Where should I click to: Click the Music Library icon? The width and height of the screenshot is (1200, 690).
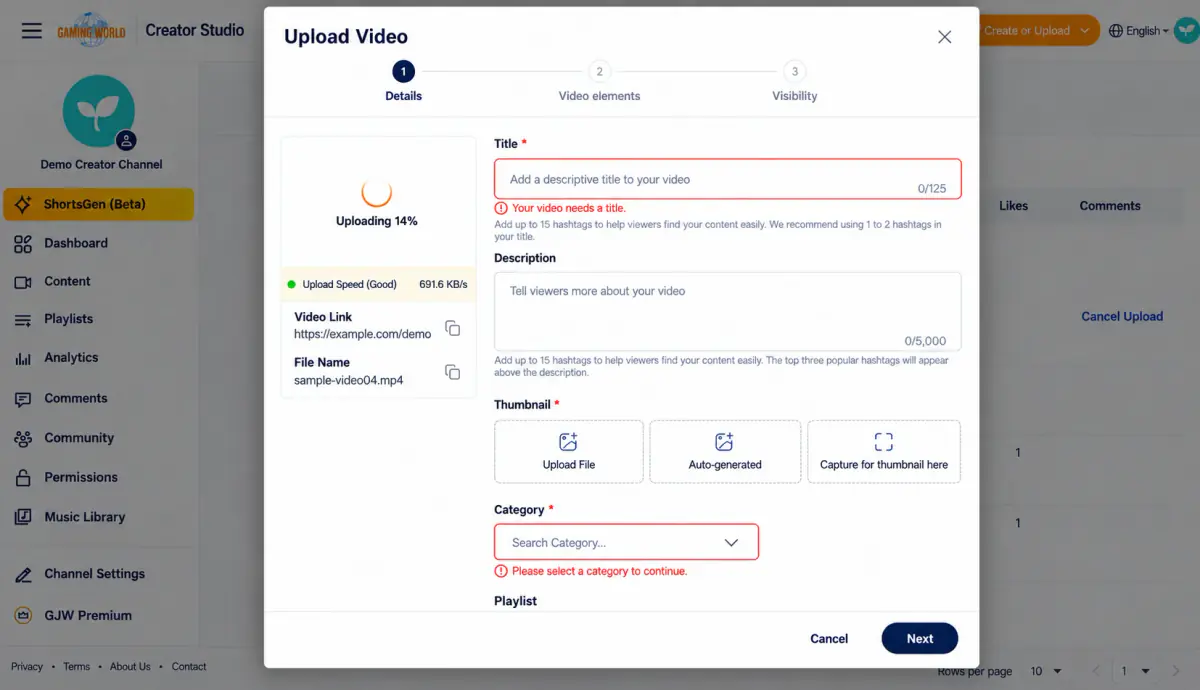click(x=23, y=517)
